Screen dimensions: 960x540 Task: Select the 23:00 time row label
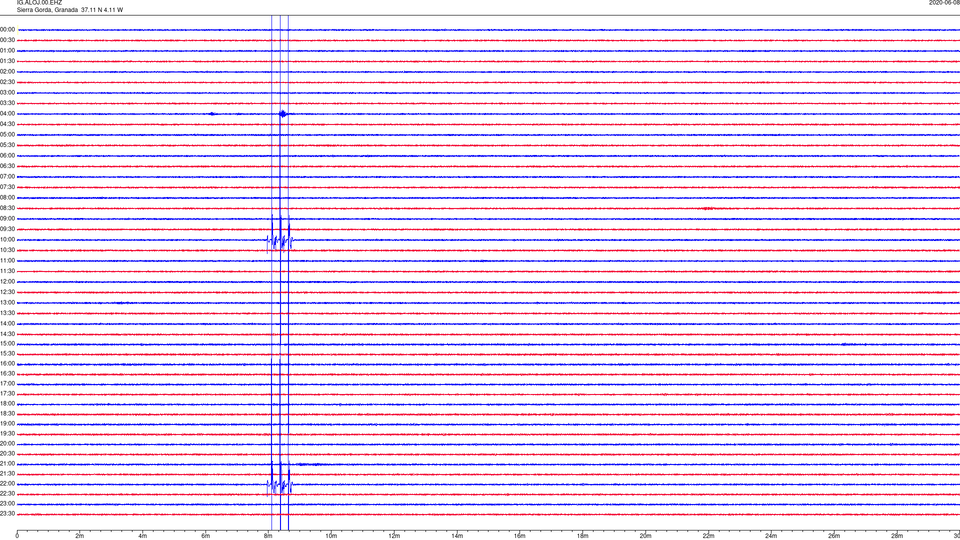tap(7, 504)
